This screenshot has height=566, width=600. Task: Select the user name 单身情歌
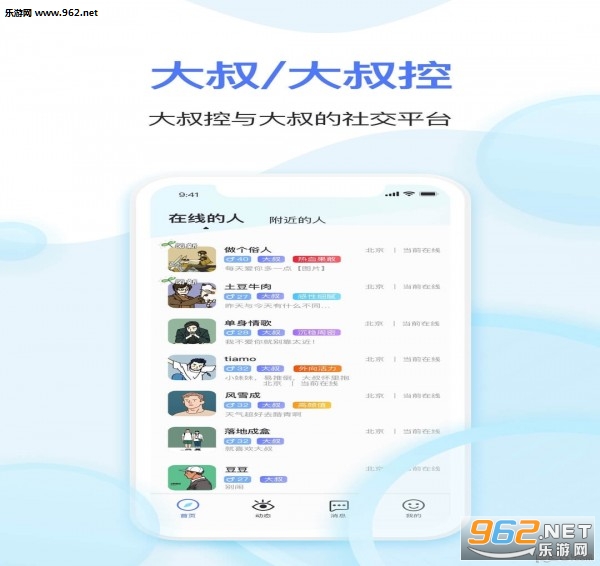(248, 323)
